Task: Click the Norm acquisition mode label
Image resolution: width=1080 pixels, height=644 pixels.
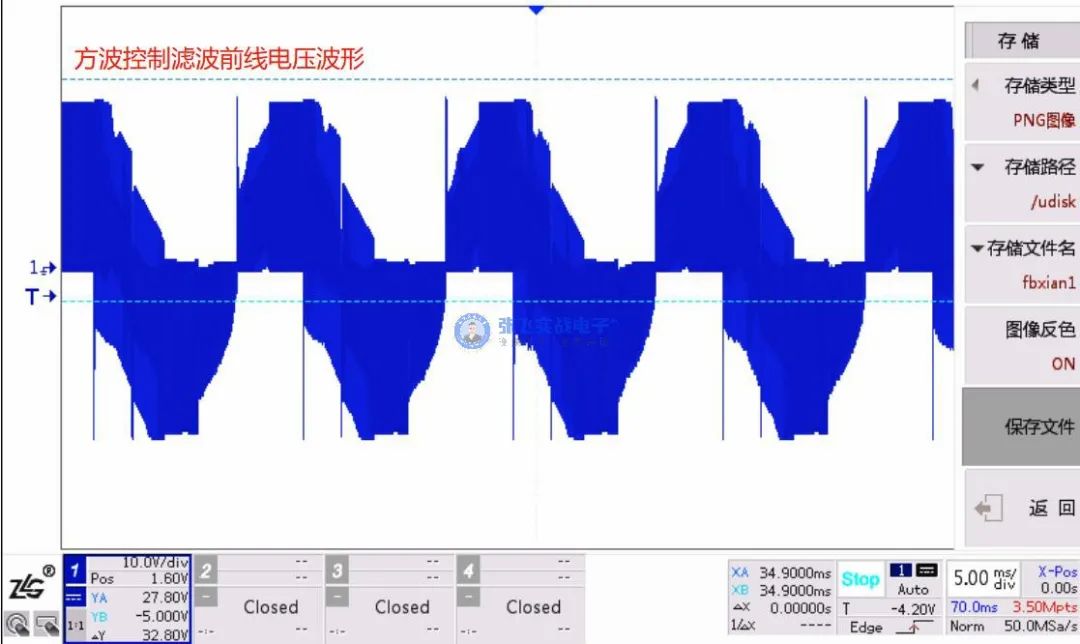Action: click(966, 626)
